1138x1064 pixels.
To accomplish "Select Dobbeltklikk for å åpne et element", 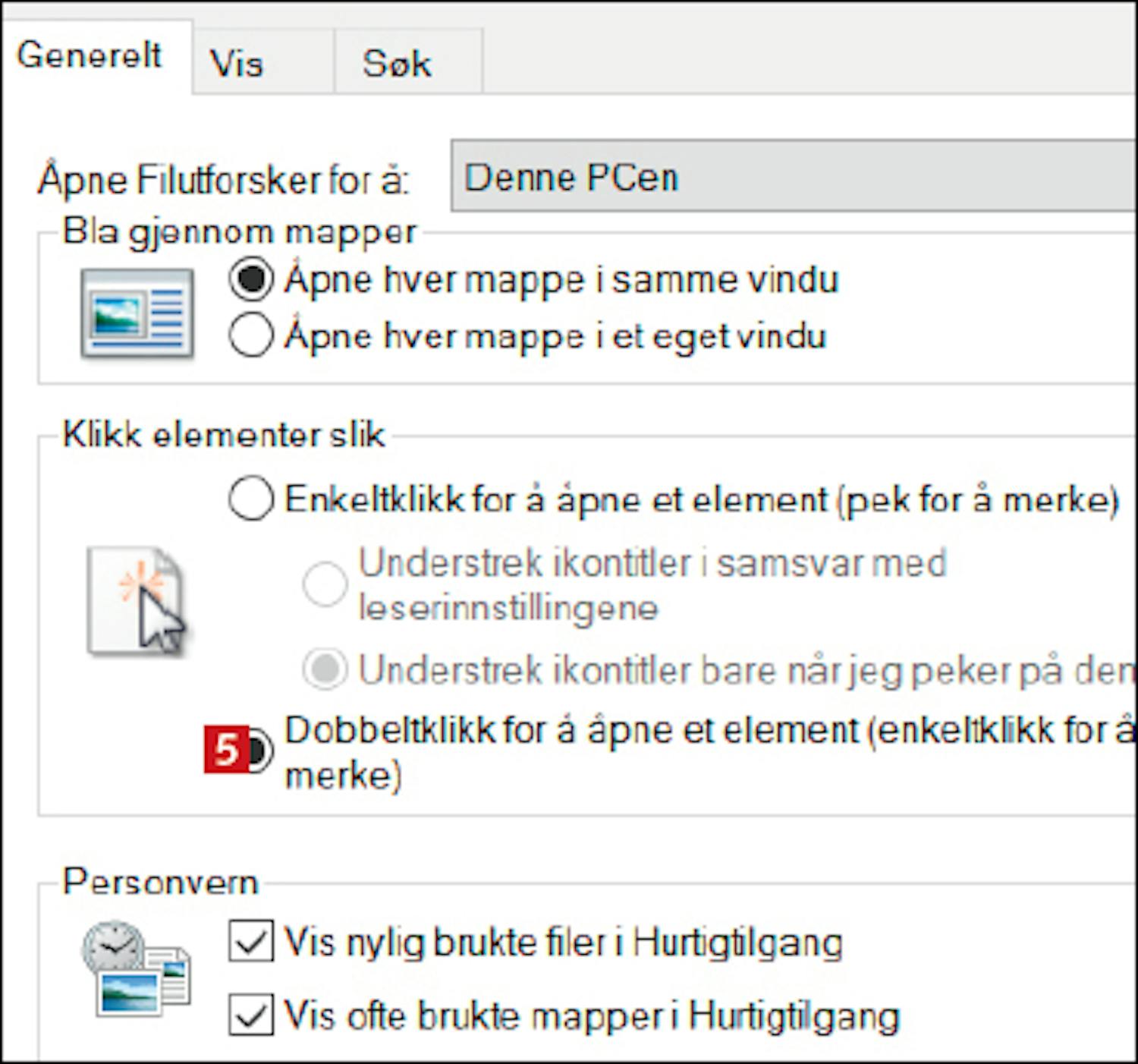I will coord(259,750).
